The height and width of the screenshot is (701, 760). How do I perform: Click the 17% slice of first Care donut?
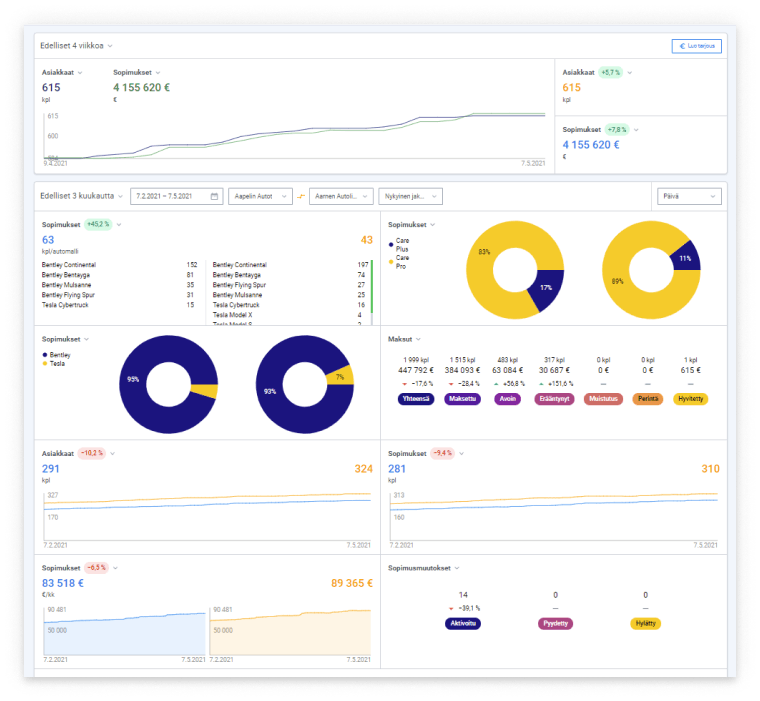pos(548,289)
